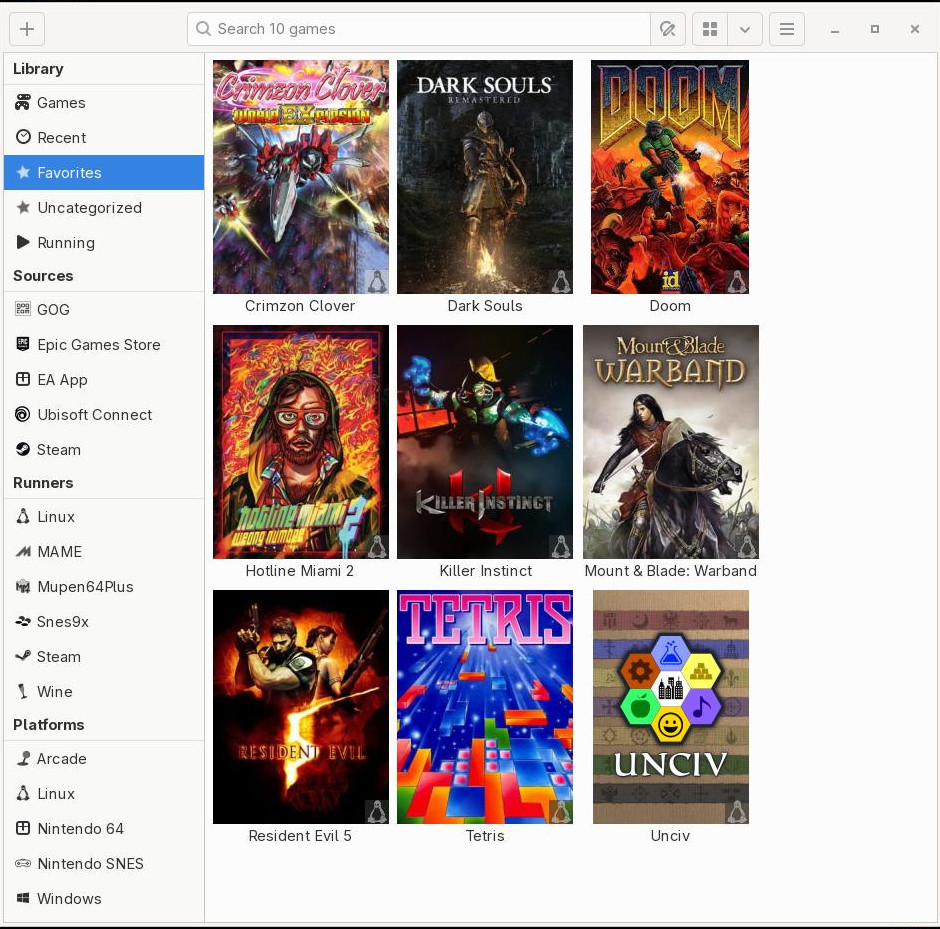Screen dimensions: 940x929
Task: Select Epic Games Store source
Action: 104,345
